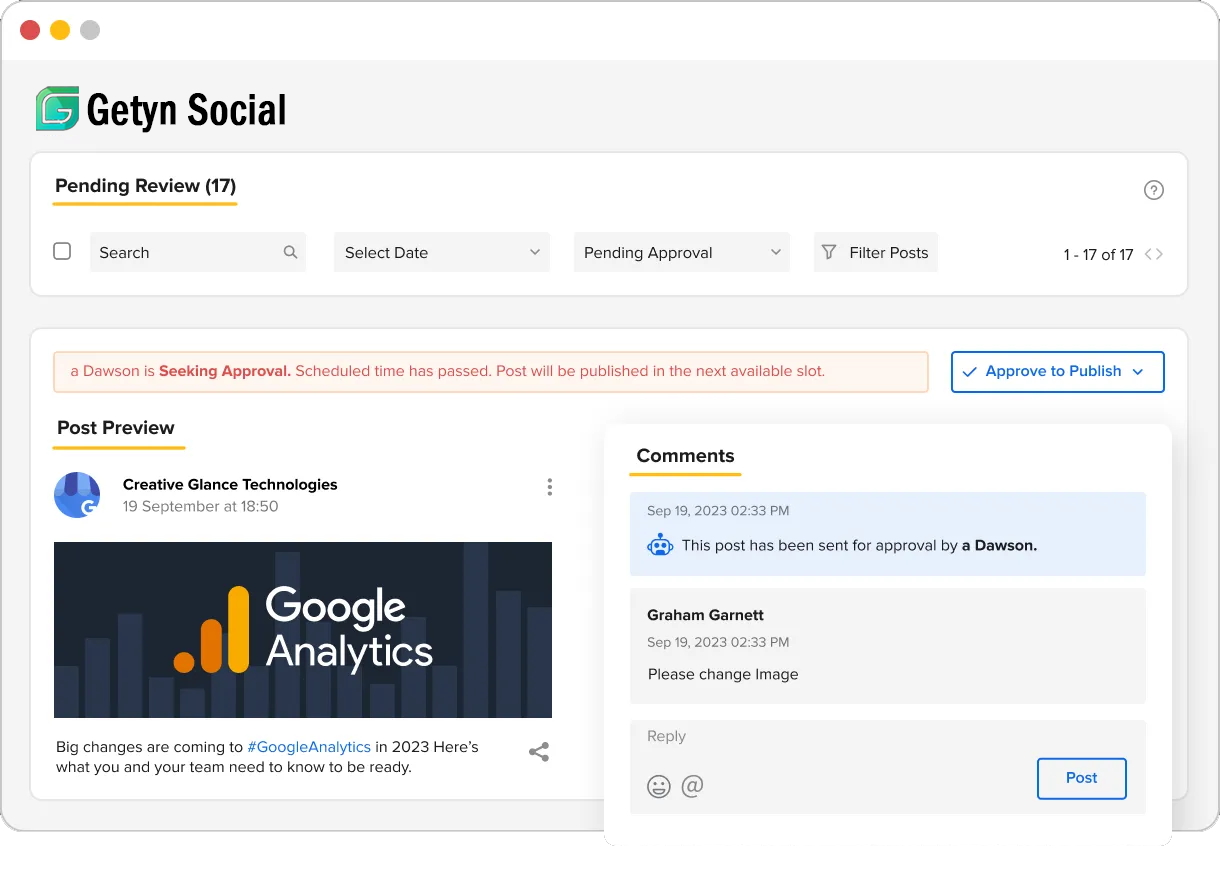Click the post date 19 September at 18:50

pos(201,507)
